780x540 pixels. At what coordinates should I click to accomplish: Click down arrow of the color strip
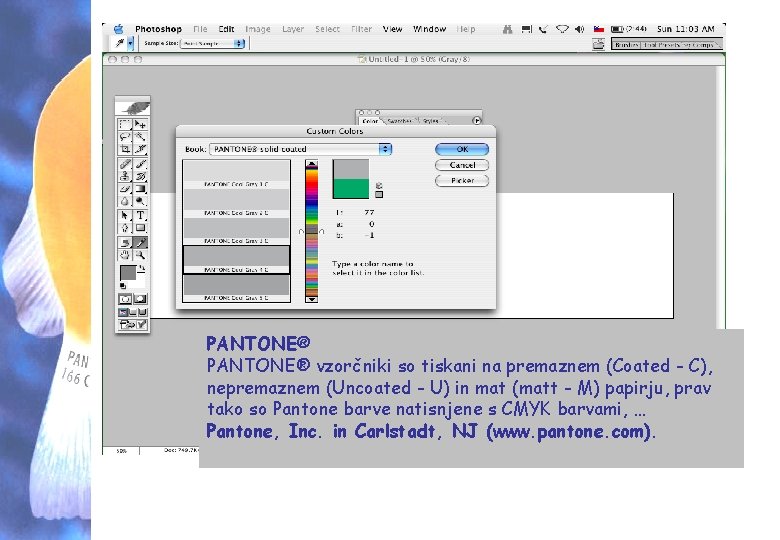(311, 299)
